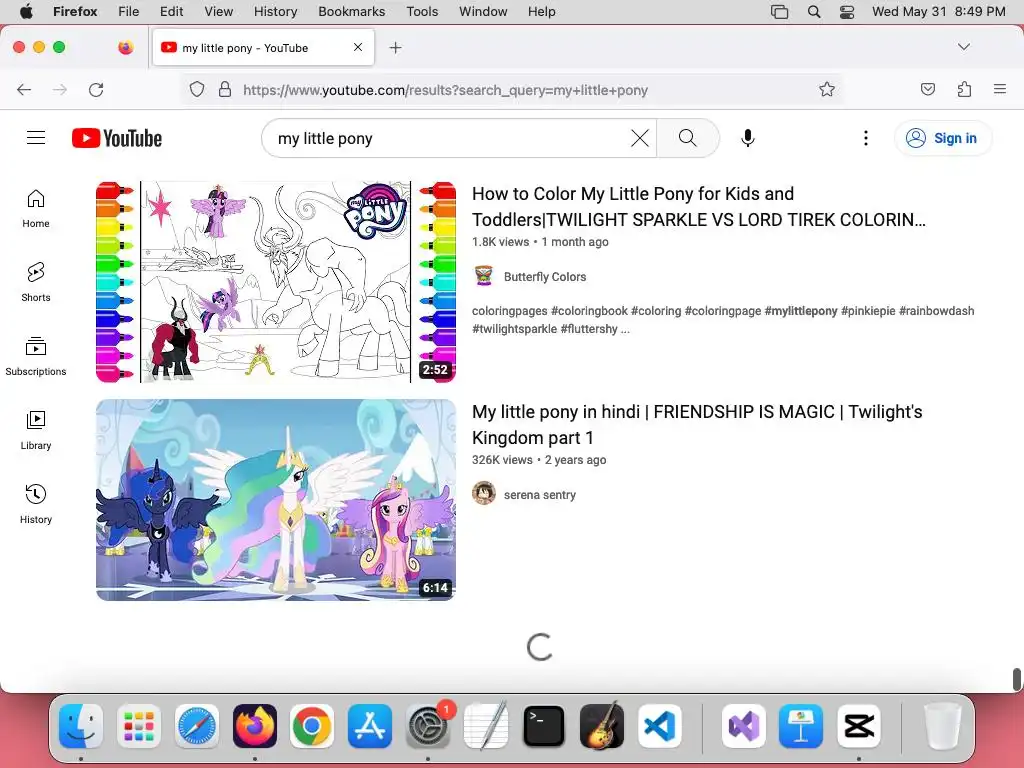Screen dimensions: 1024x768
Task: Open Visual Studio Code from the Dock
Action: pyautogui.click(x=660, y=726)
